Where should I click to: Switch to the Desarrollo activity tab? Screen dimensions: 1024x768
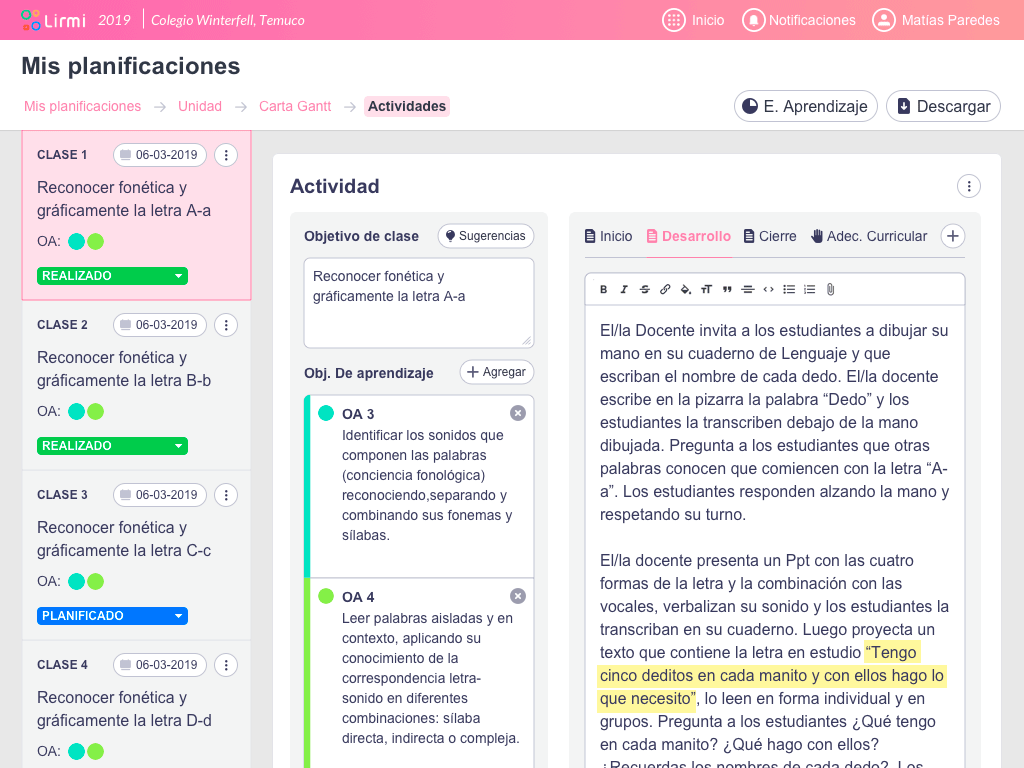click(x=689, y=236)
